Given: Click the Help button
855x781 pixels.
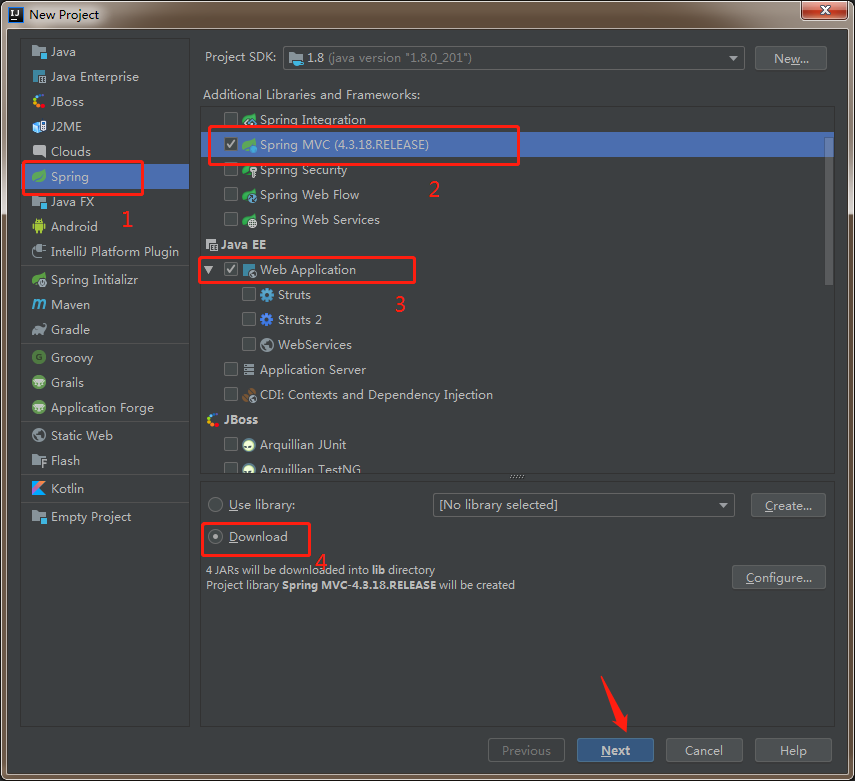Looking at the screenshot, I should 793,750.
